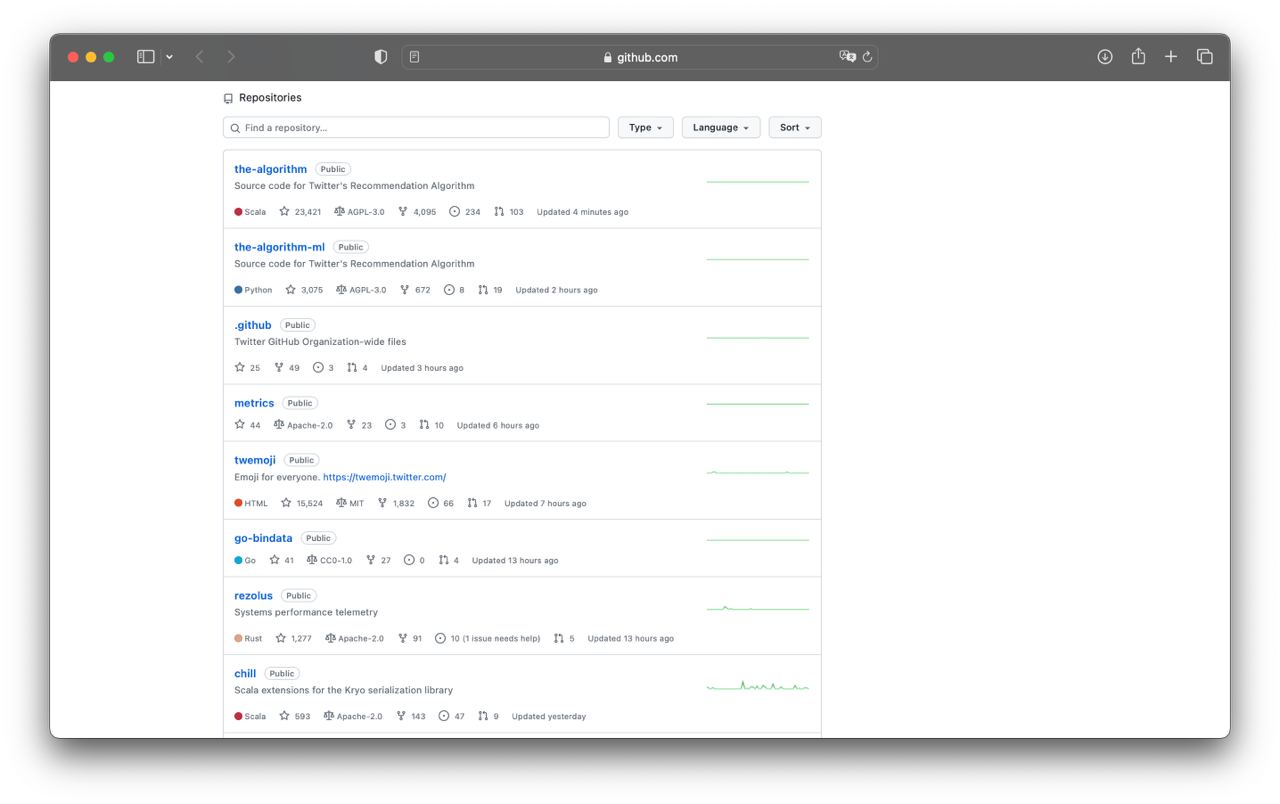View rezolus stargazers 1,277
Viewport: 1280px width, 804px height.
pyautogui.click(x=294, y=638)
